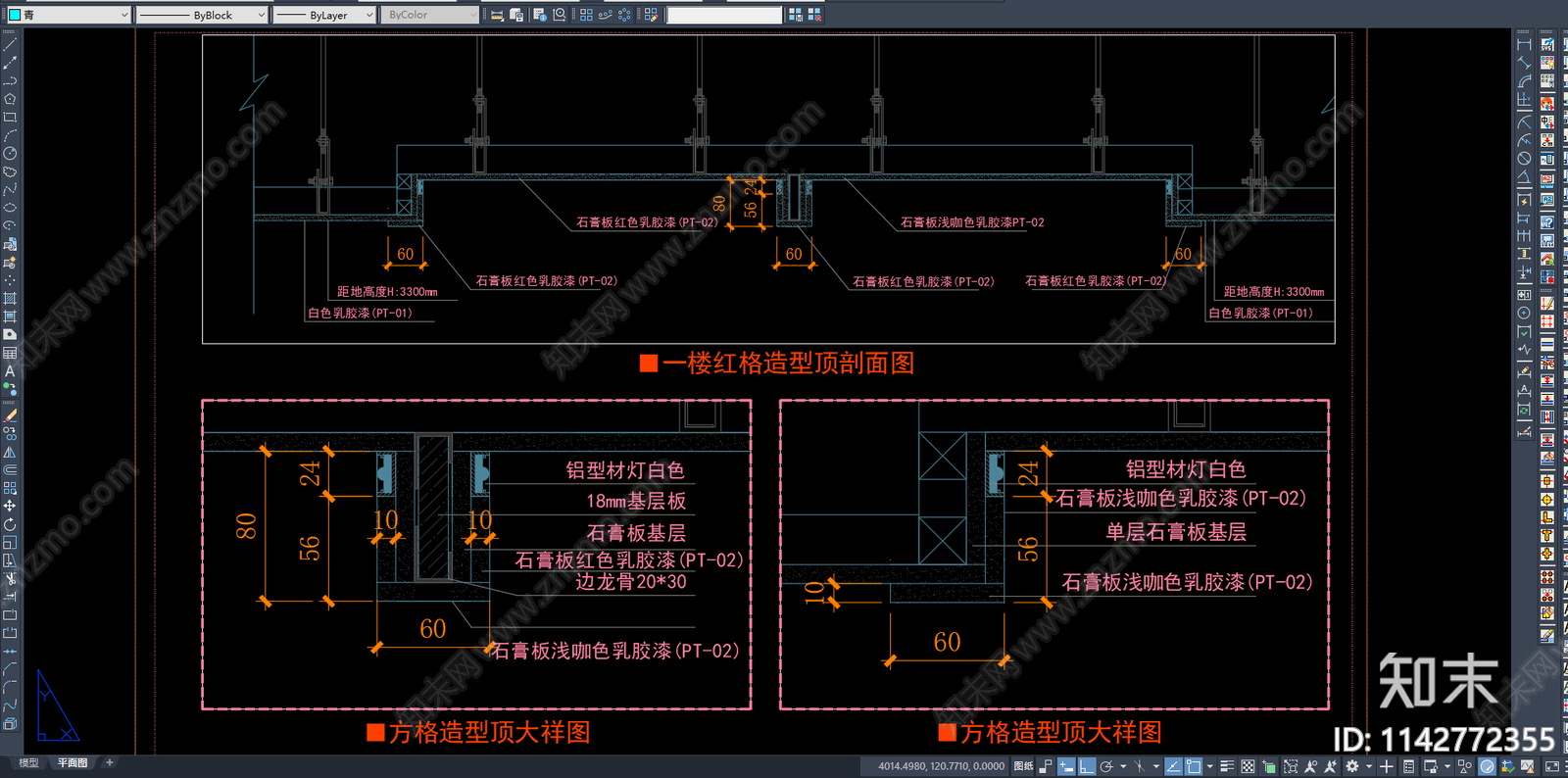Toggle lineweight display in status bar
This screenshot has width=1568, height=778.
pyautogui.click(x=1226, y=766)
